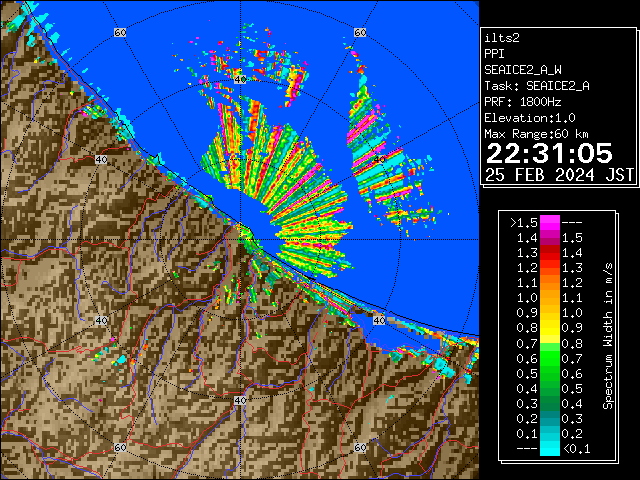Pick the dark green 0.3–0.4 legend swatch
Image resolution: width=640 pixels, height=480 pixels.
[x=550, y=403]
